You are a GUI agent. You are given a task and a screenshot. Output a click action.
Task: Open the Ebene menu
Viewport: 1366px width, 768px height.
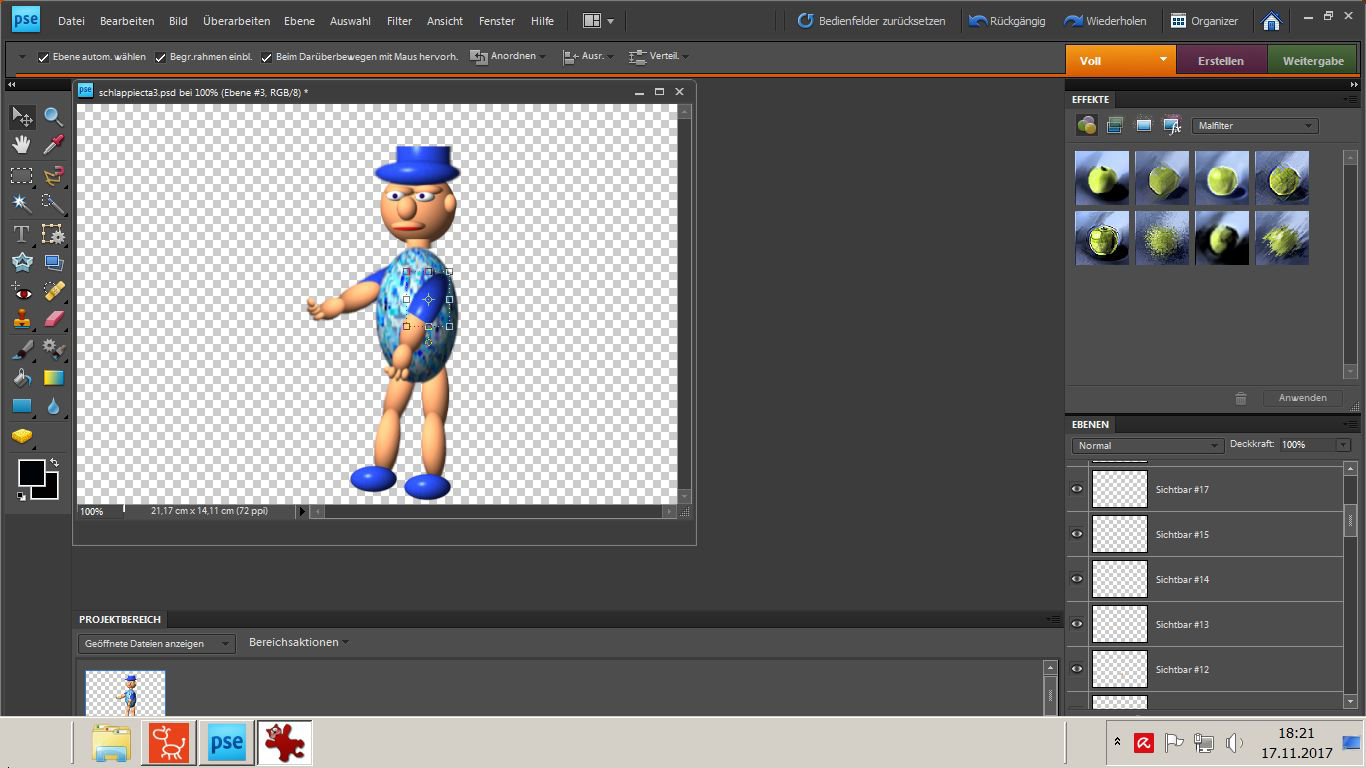point(299,21)
